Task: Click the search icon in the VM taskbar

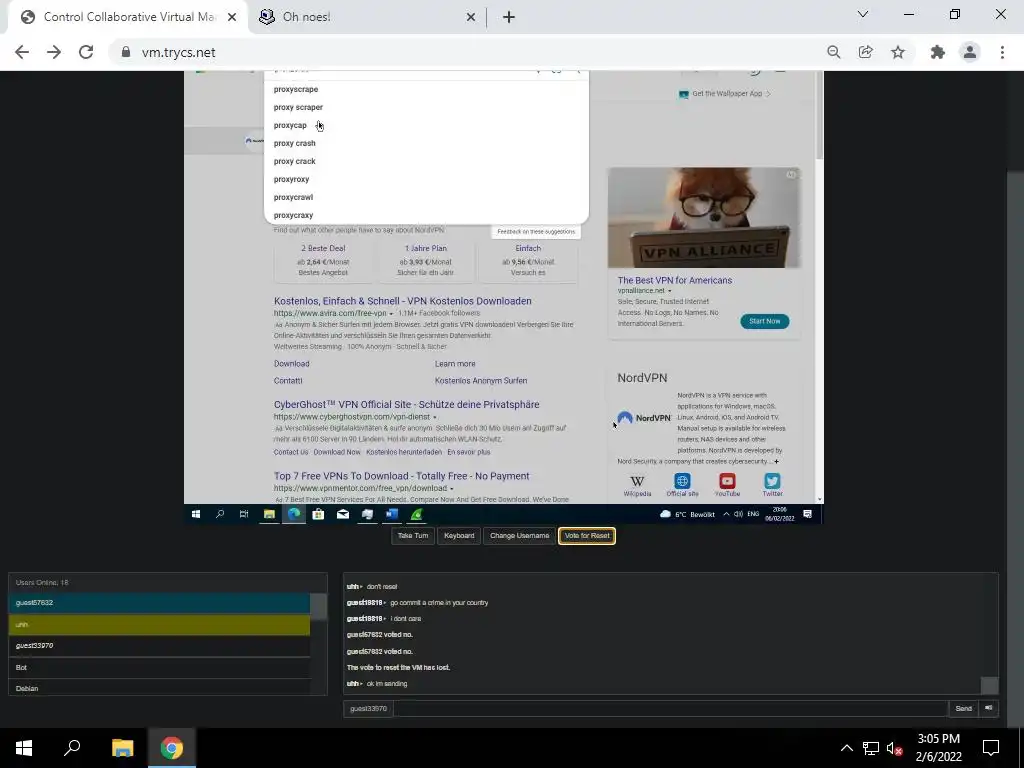Action: 220,514
